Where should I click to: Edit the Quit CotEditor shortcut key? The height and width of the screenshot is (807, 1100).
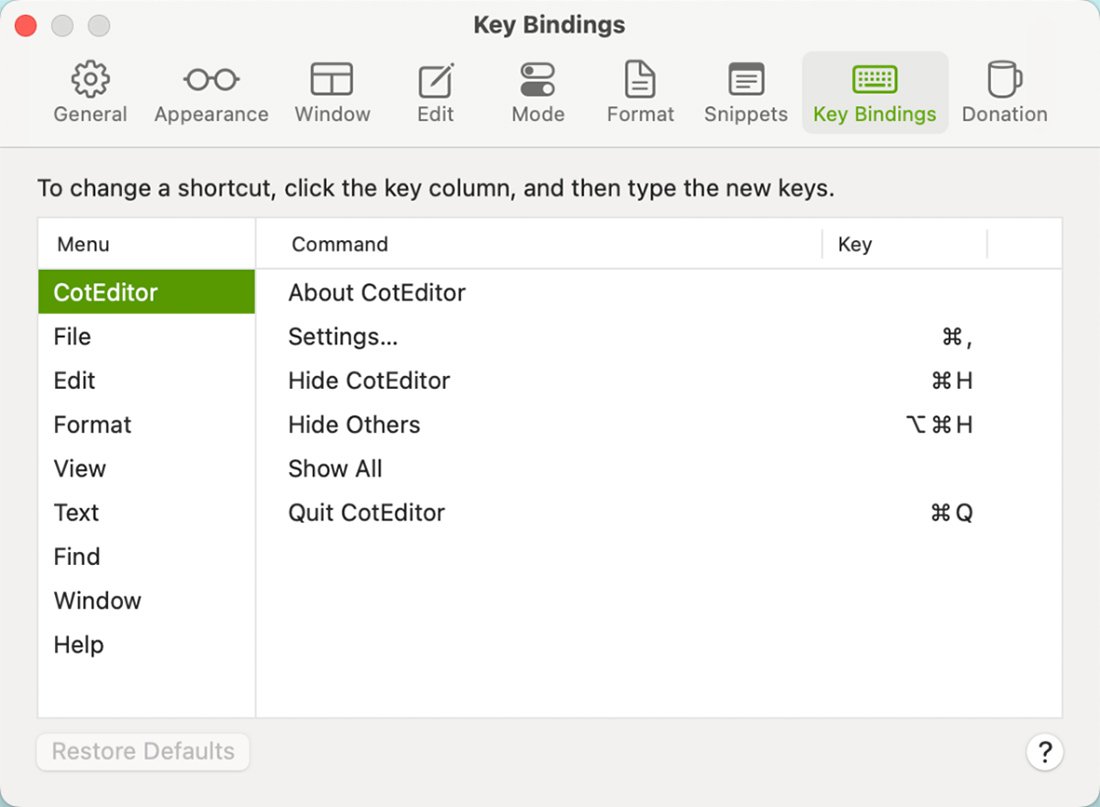tap(903, 513)
